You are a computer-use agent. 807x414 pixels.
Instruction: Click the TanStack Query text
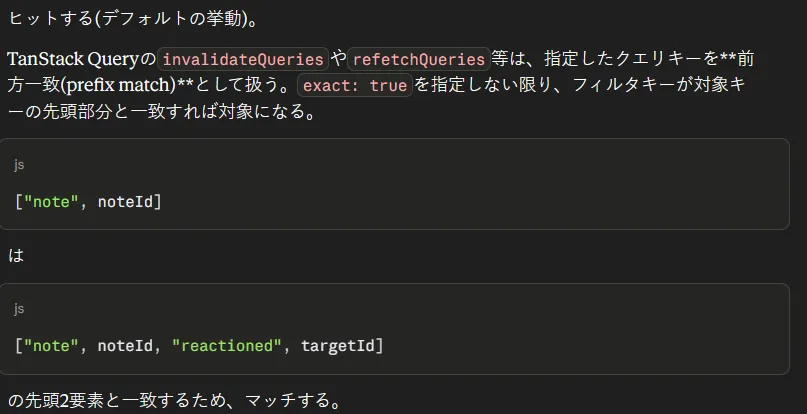pos(73,60)
